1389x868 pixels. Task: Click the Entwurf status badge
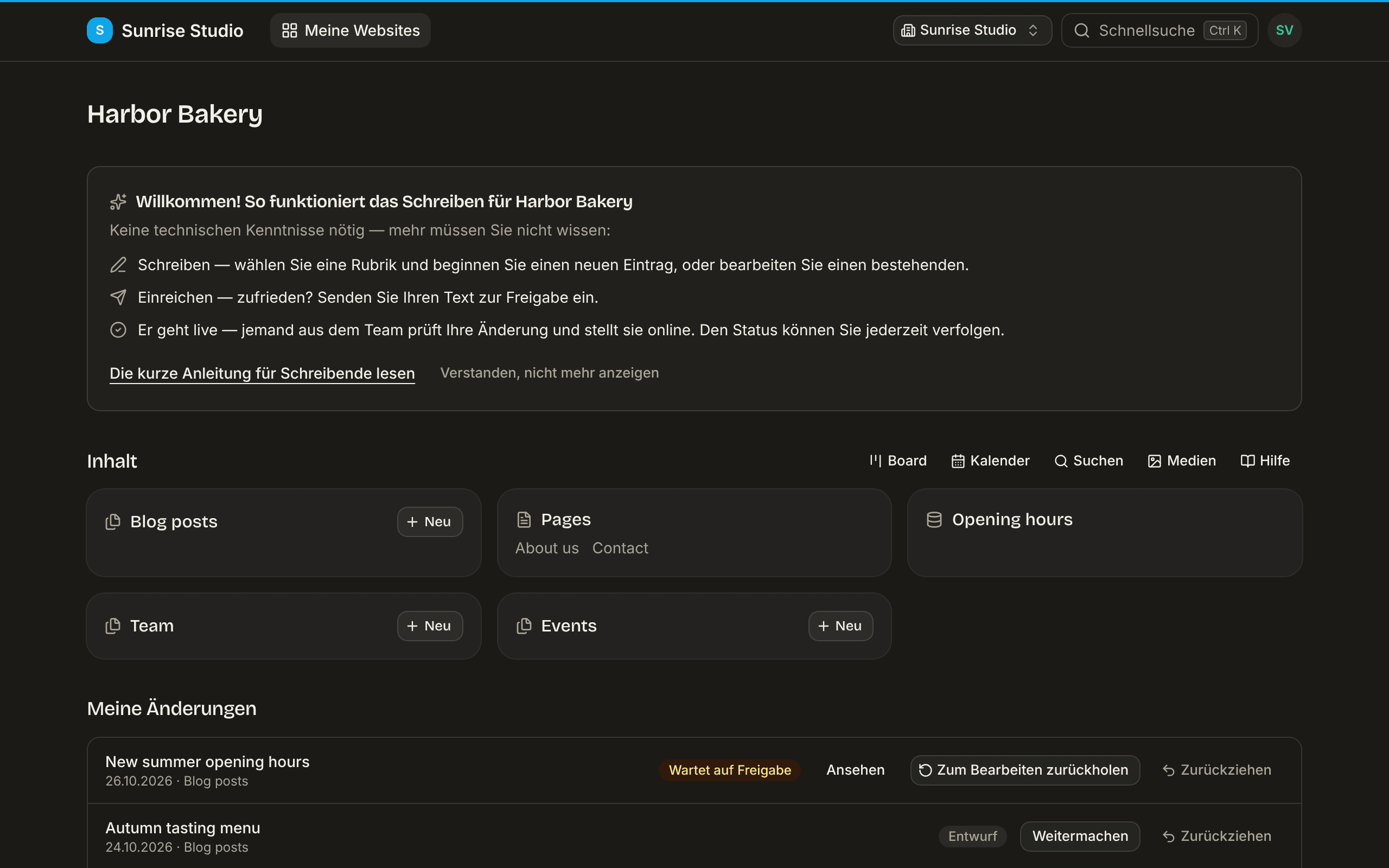[x=972, y=837]
